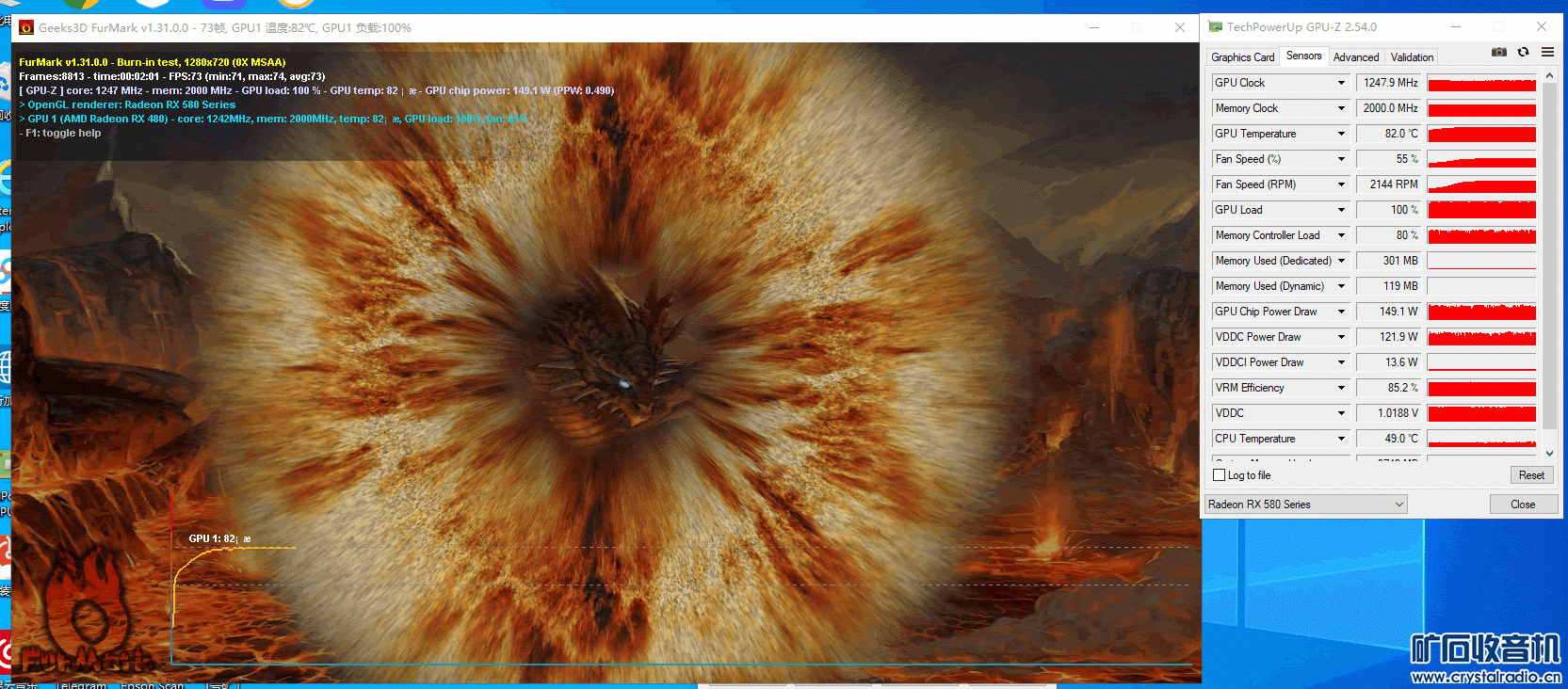
Task: Click the Fan Speed value 55 %
Action: (x=1389, y=159)
